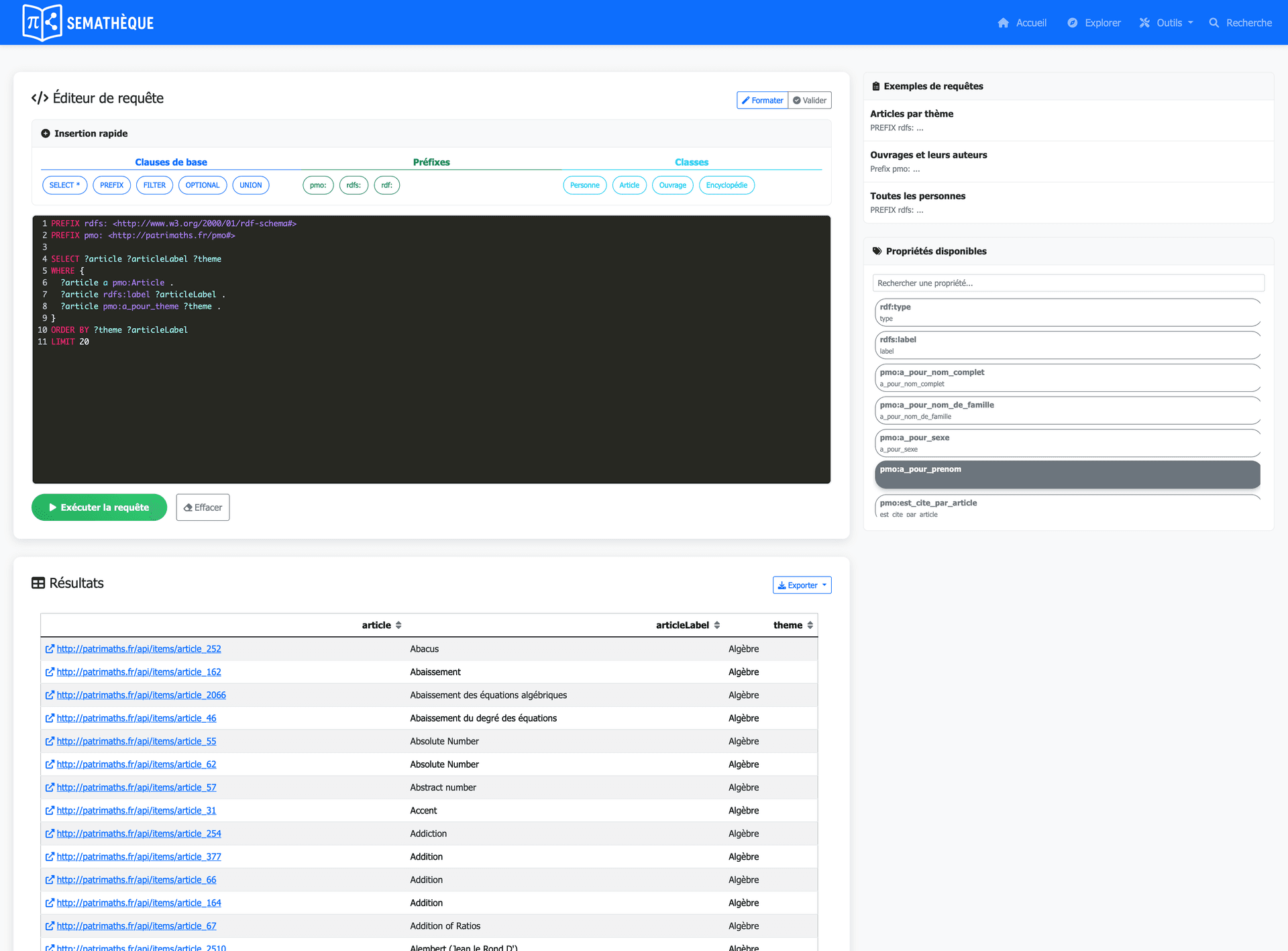Click the Recherche magnifier icon
Screen dimensions: 1288x951
coord(1214,23)
